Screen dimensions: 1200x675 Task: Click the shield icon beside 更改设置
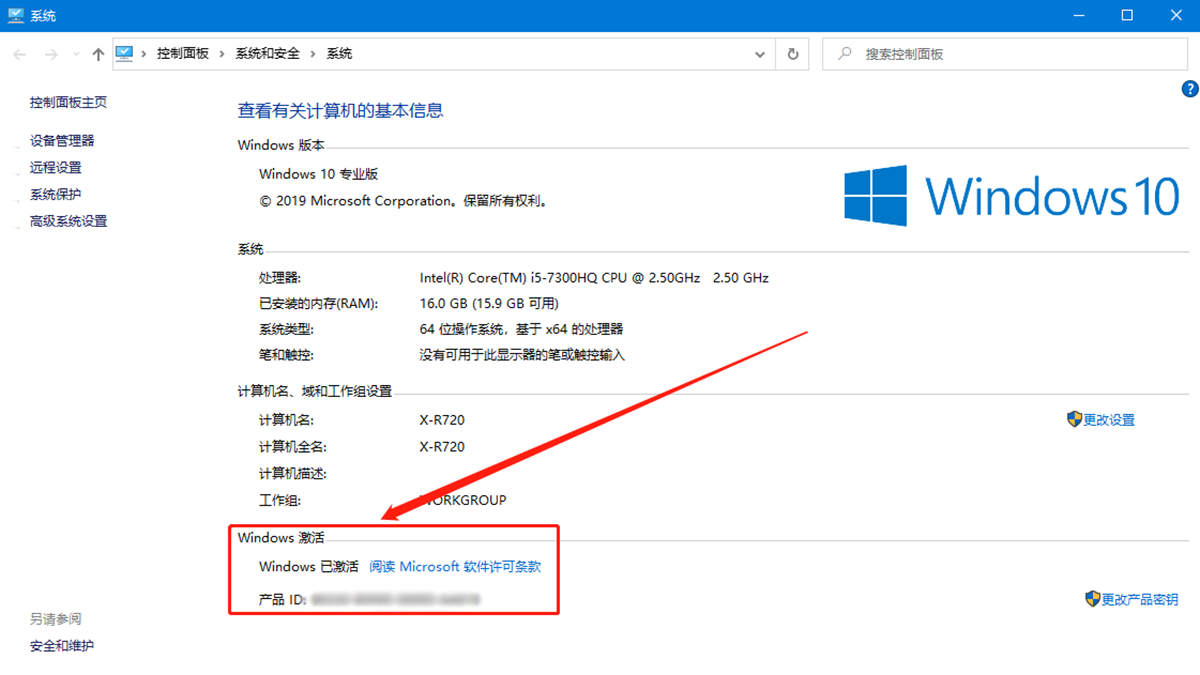(1075, 419)
